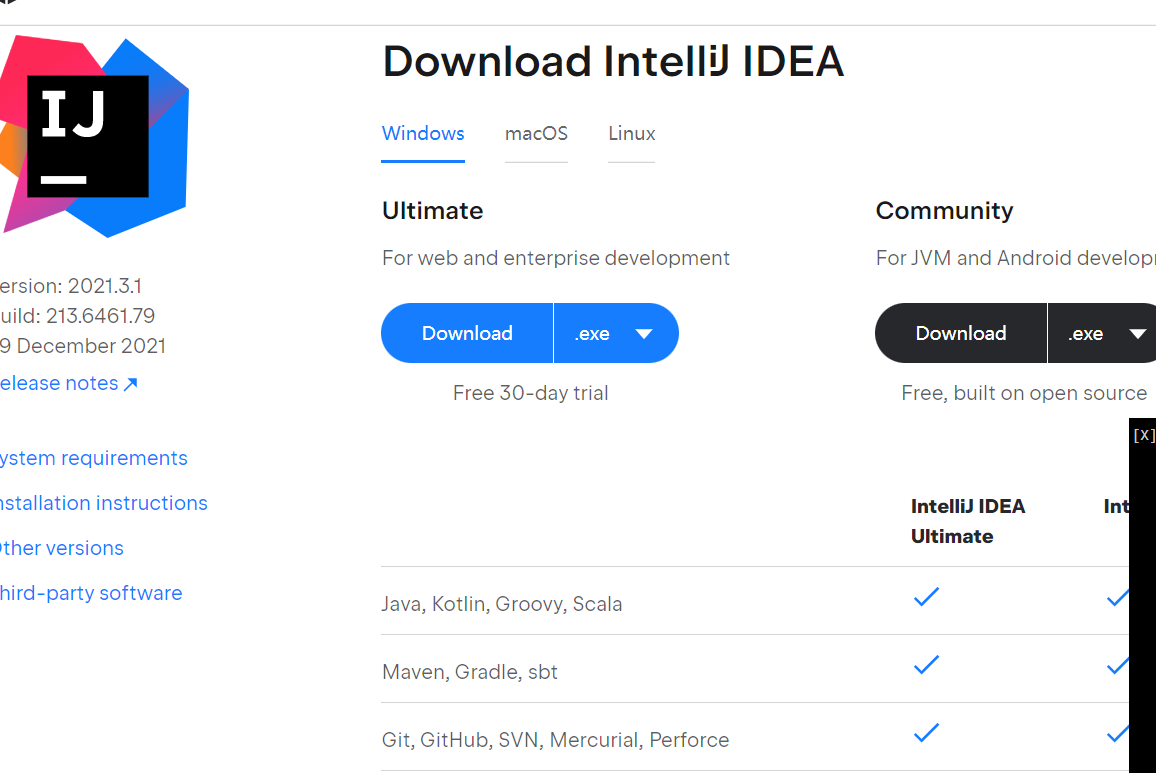Open the System requirements link
The height and width of the screenshot is (773, 1156).
point(94,458)
